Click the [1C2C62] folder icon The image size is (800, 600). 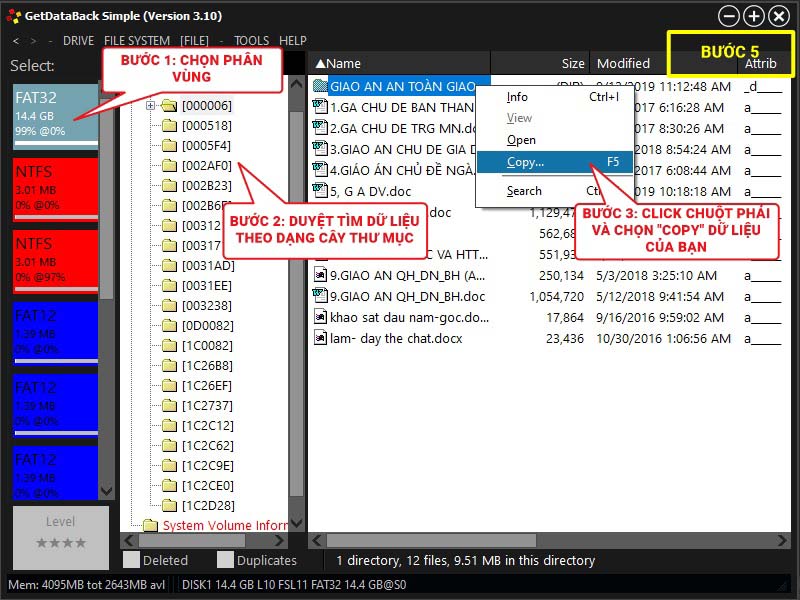(169, 445)
